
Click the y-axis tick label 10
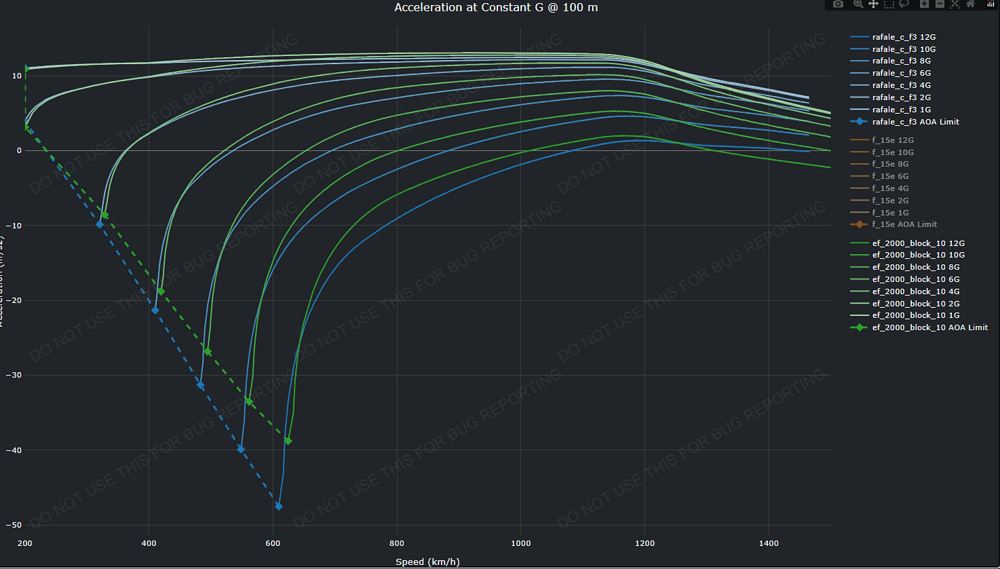pos(17,76)
